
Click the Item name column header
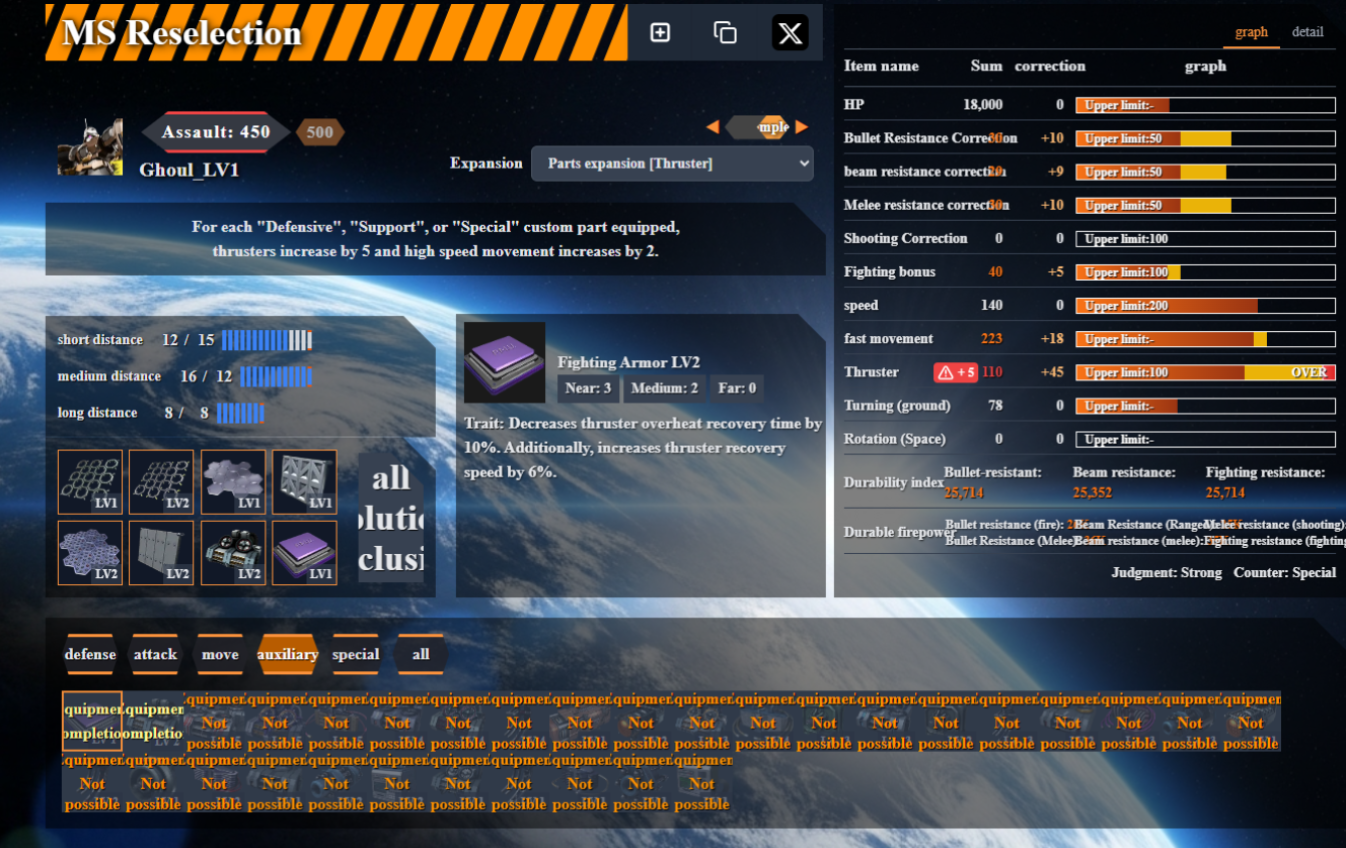881,66
